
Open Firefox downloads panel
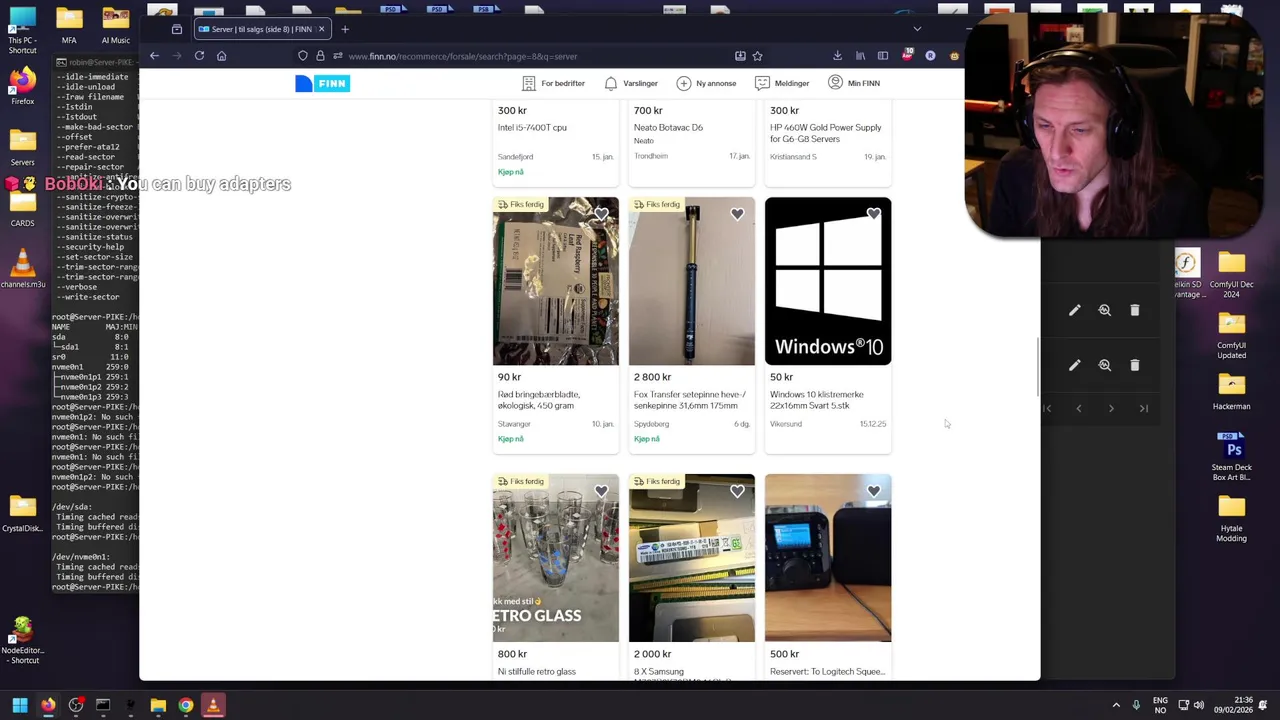tap(837, 56)
